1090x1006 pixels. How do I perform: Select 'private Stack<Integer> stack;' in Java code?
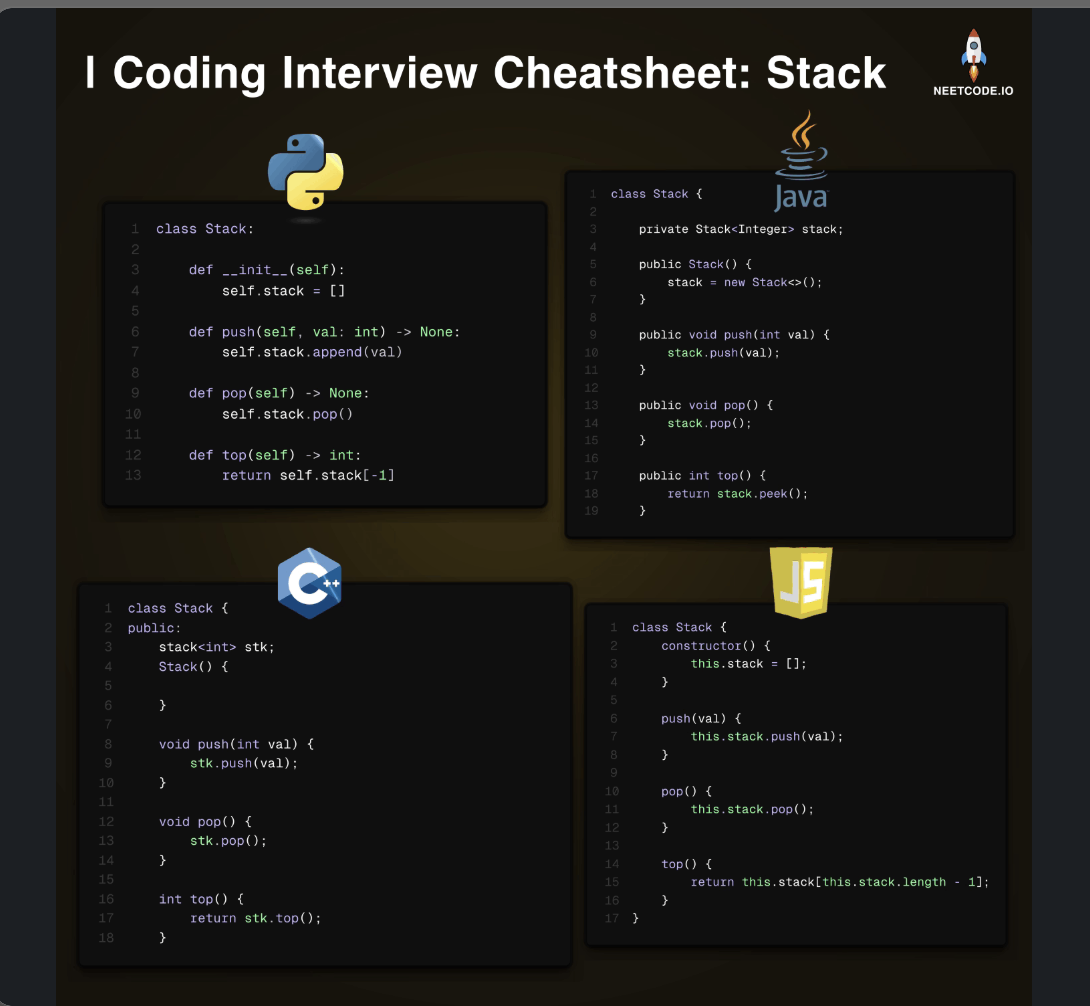pyautogui.click(x=741, y=229)
